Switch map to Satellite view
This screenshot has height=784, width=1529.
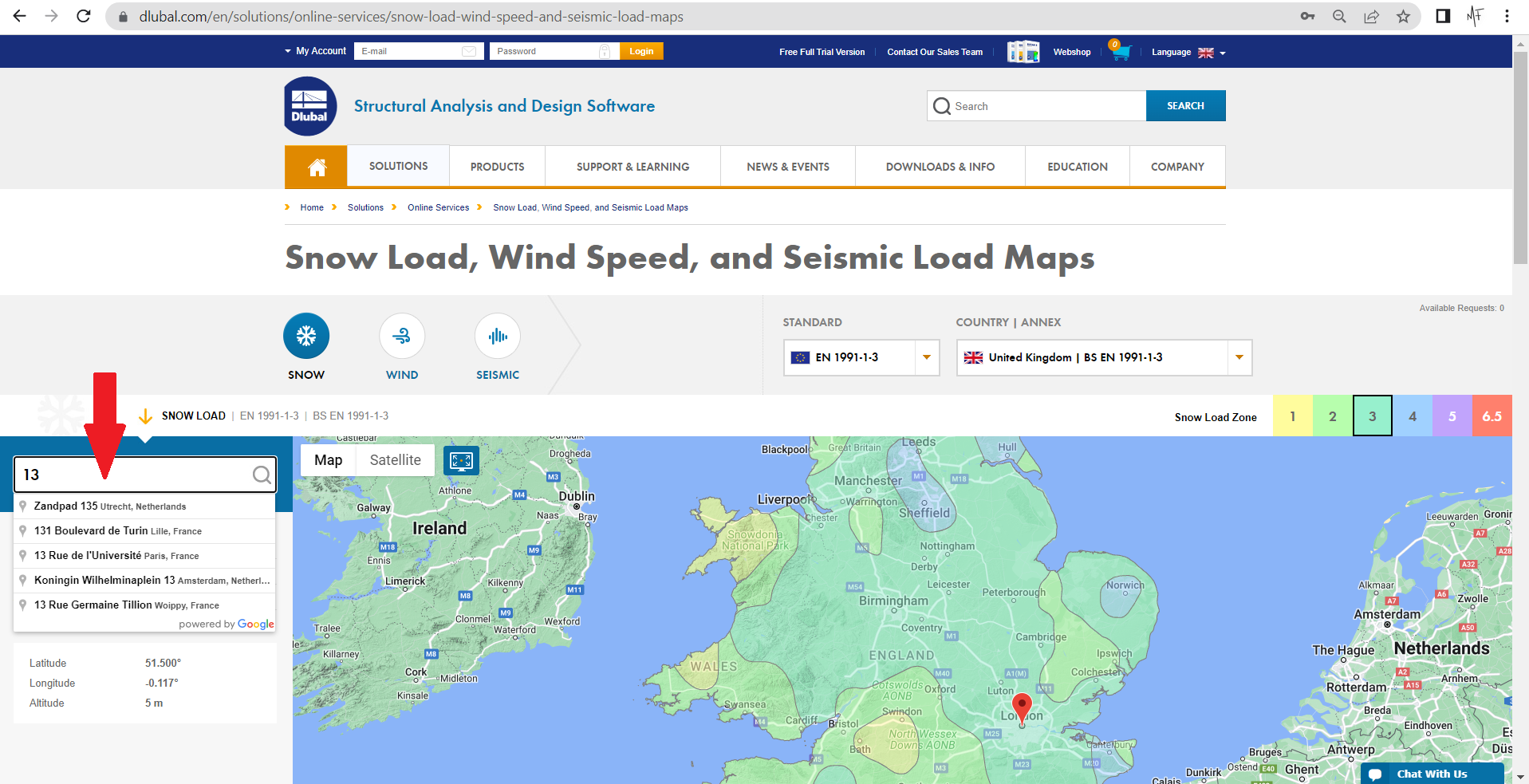[395, 460]
